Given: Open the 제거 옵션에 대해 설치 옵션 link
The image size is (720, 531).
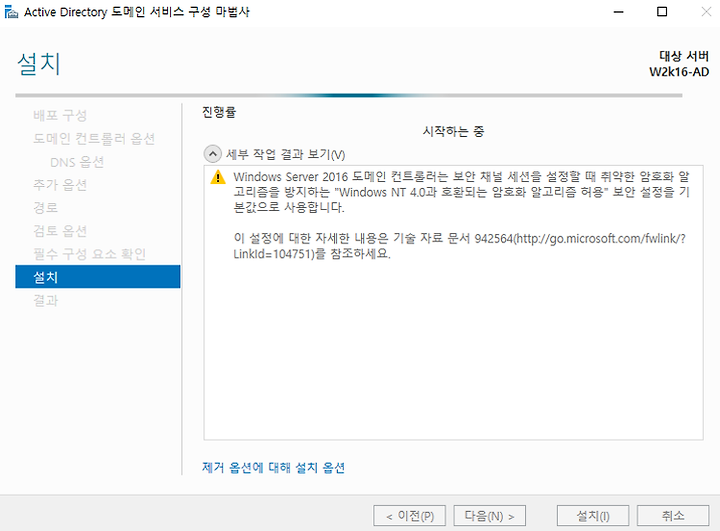Looking at the screenshot, I should [x=273, y=468].
